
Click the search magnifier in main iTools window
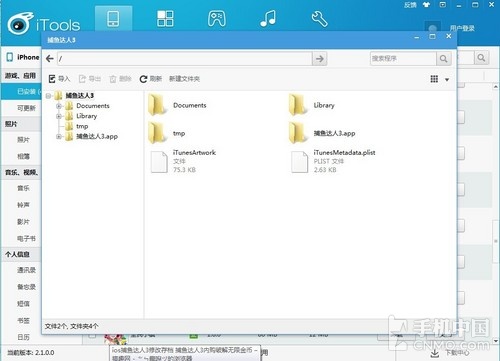(481, 58)
